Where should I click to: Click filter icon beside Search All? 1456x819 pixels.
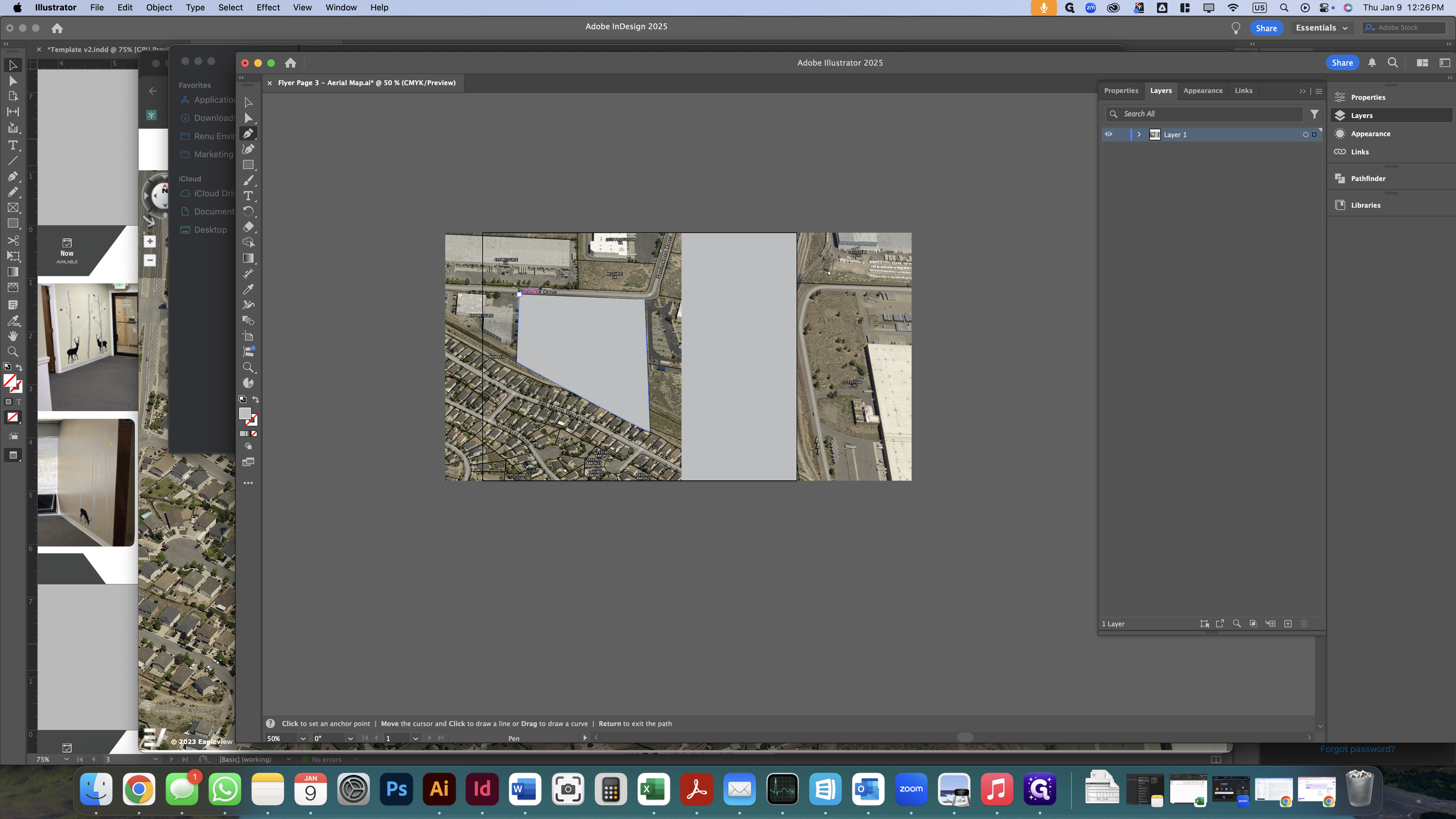click(1315, 114)
